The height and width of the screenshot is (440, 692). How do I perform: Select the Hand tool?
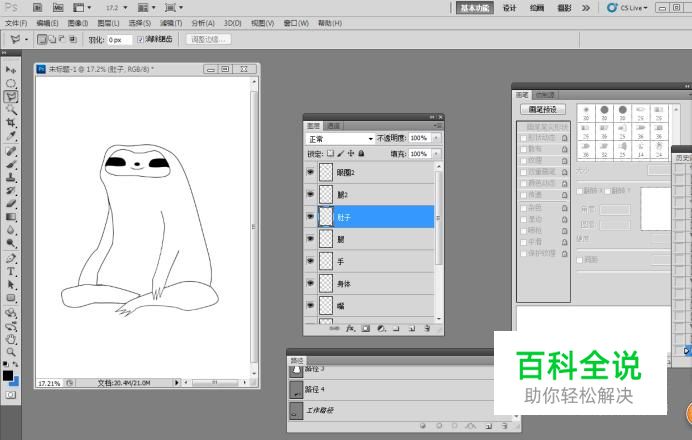pos(11,339)
